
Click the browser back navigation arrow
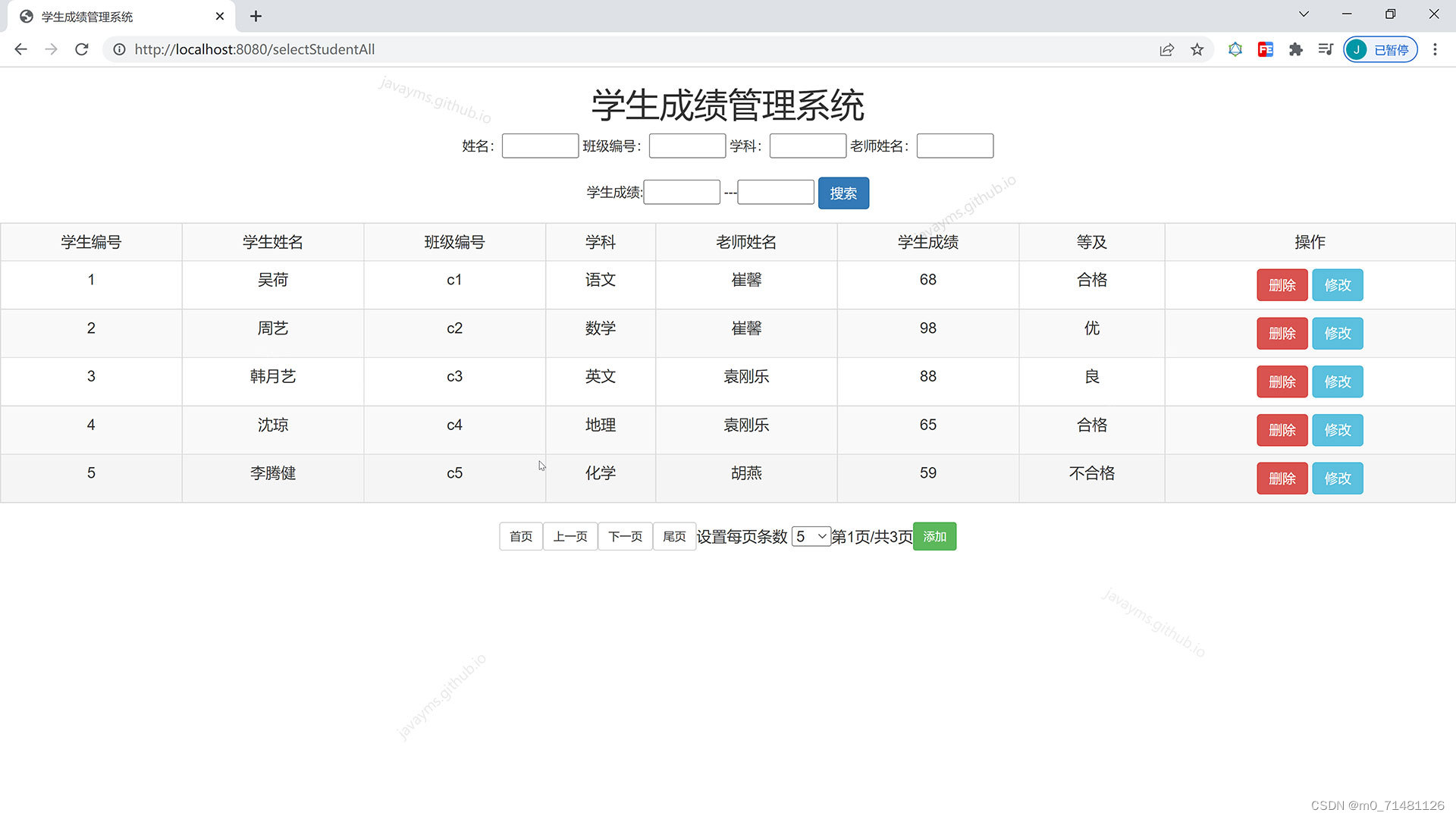(20, 49)
